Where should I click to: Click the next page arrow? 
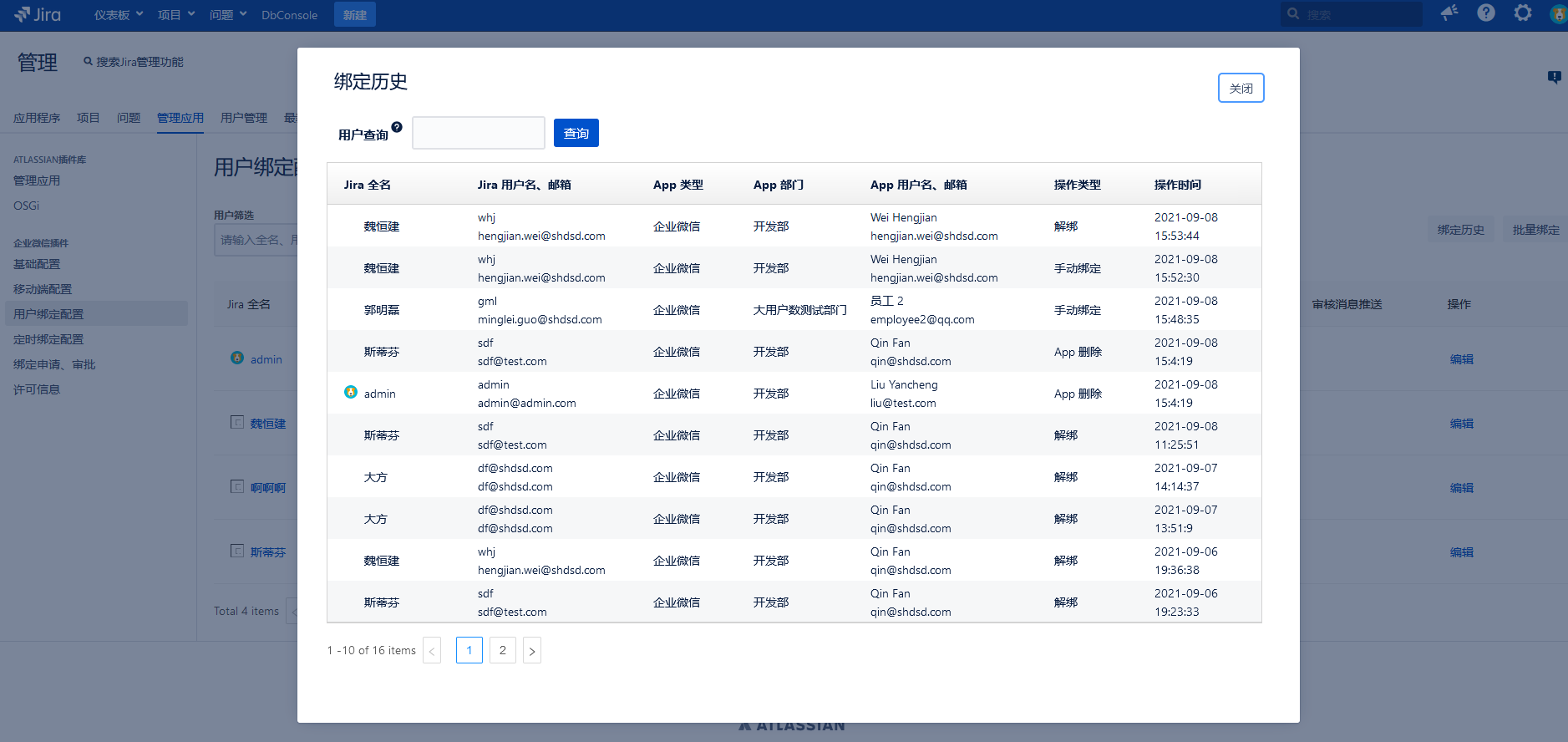pos(532,650)
